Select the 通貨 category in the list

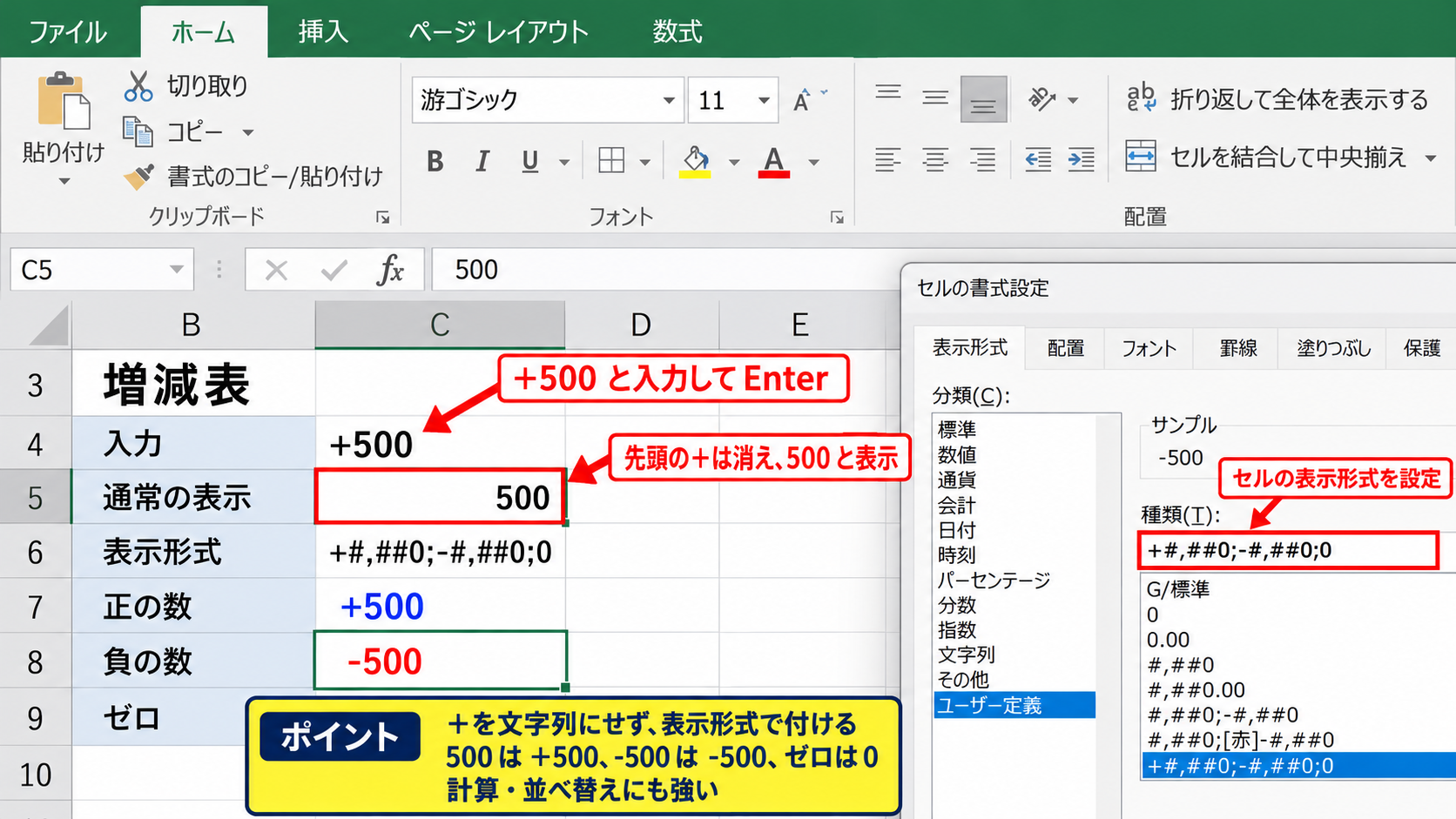pyautogui.click(x=957, y=480)
